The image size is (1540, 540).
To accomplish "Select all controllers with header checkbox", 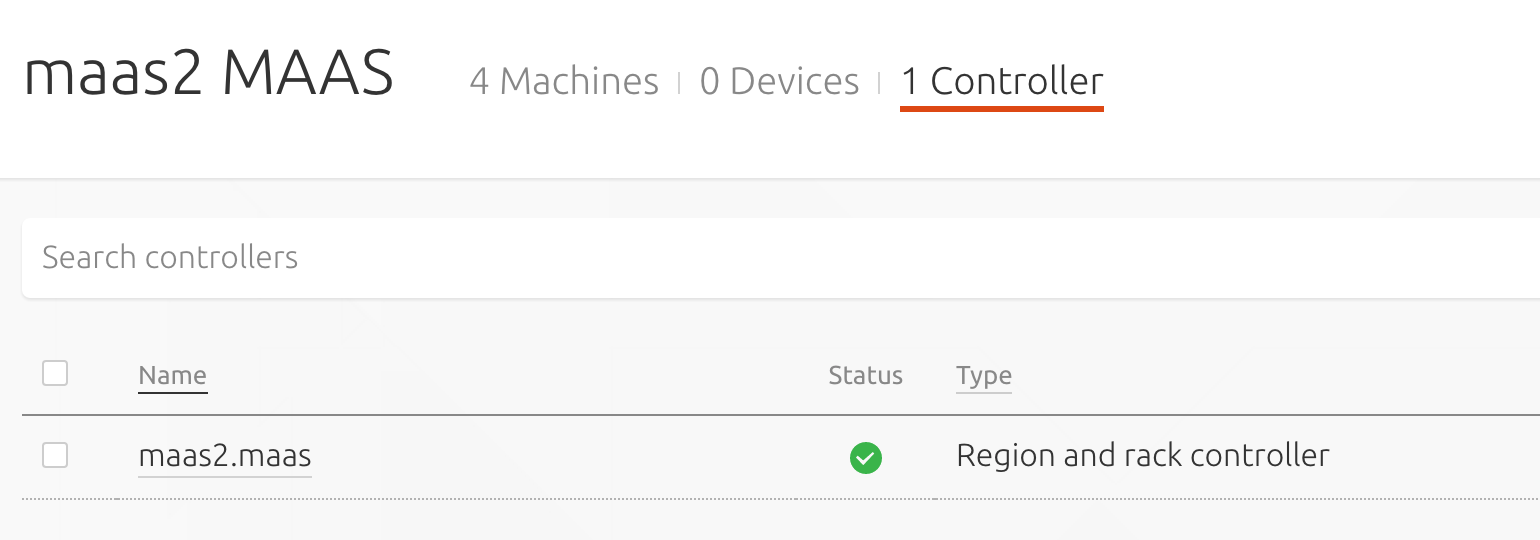I will [55, 374].
